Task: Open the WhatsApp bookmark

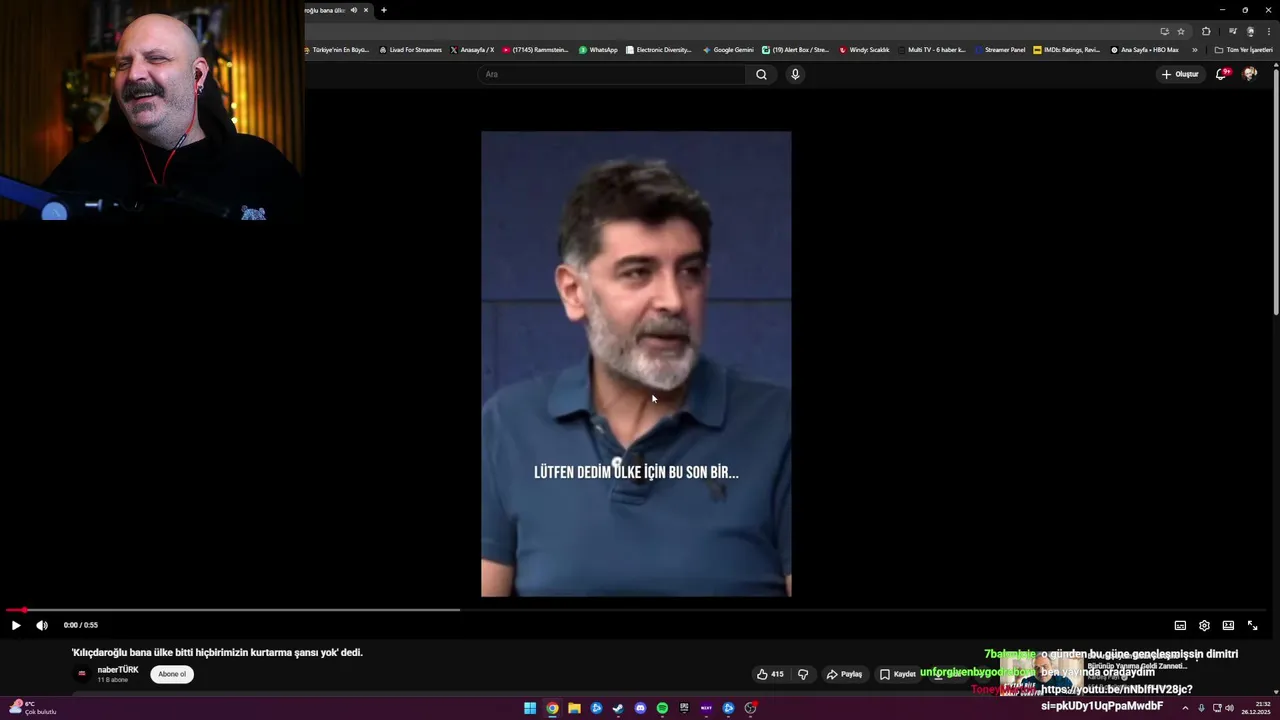Action: [598, 50]
